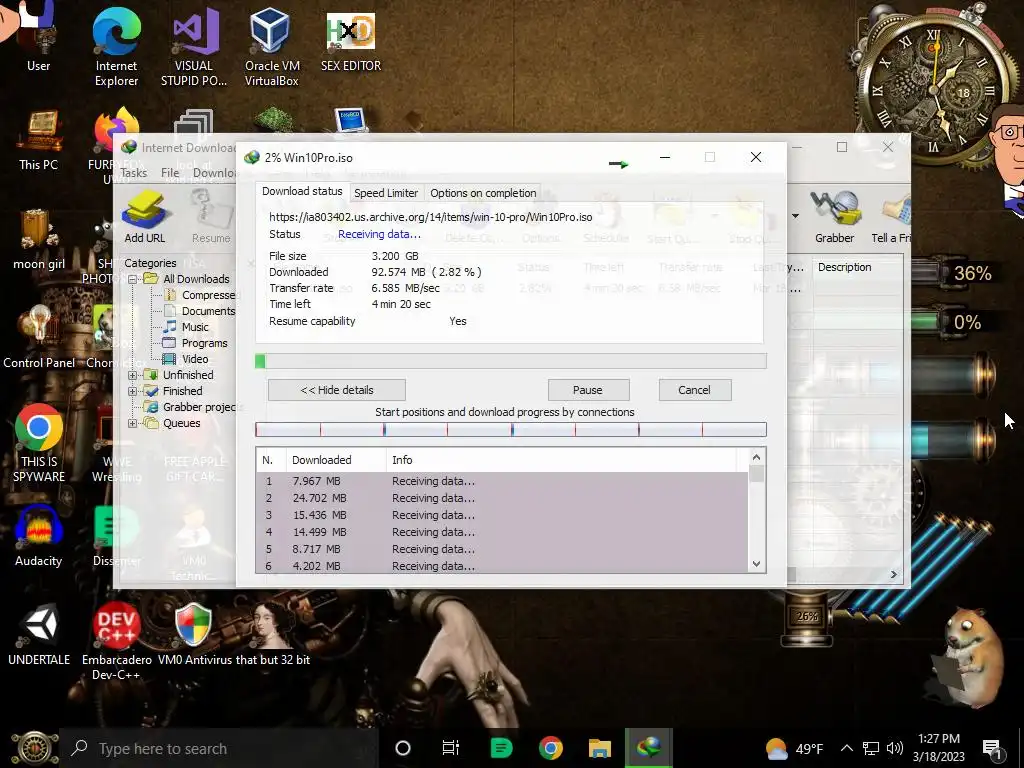The image size is (1024, 768).
Task: Click the Downloaded column header
Action: point(336,460)
